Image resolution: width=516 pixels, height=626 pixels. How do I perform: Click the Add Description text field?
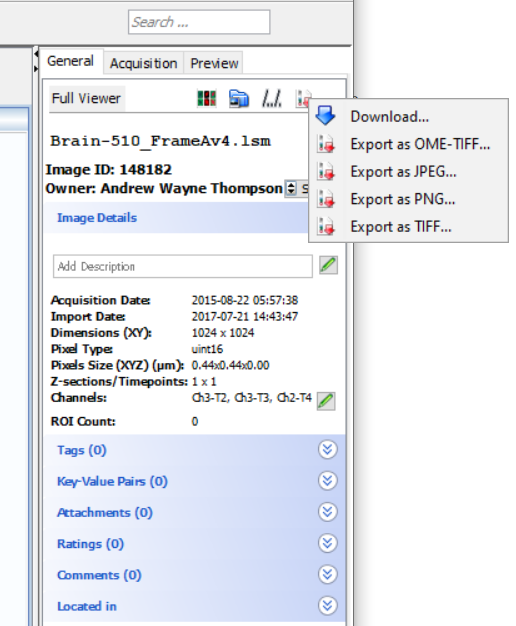pyautogui.click(x=183, y=266)
